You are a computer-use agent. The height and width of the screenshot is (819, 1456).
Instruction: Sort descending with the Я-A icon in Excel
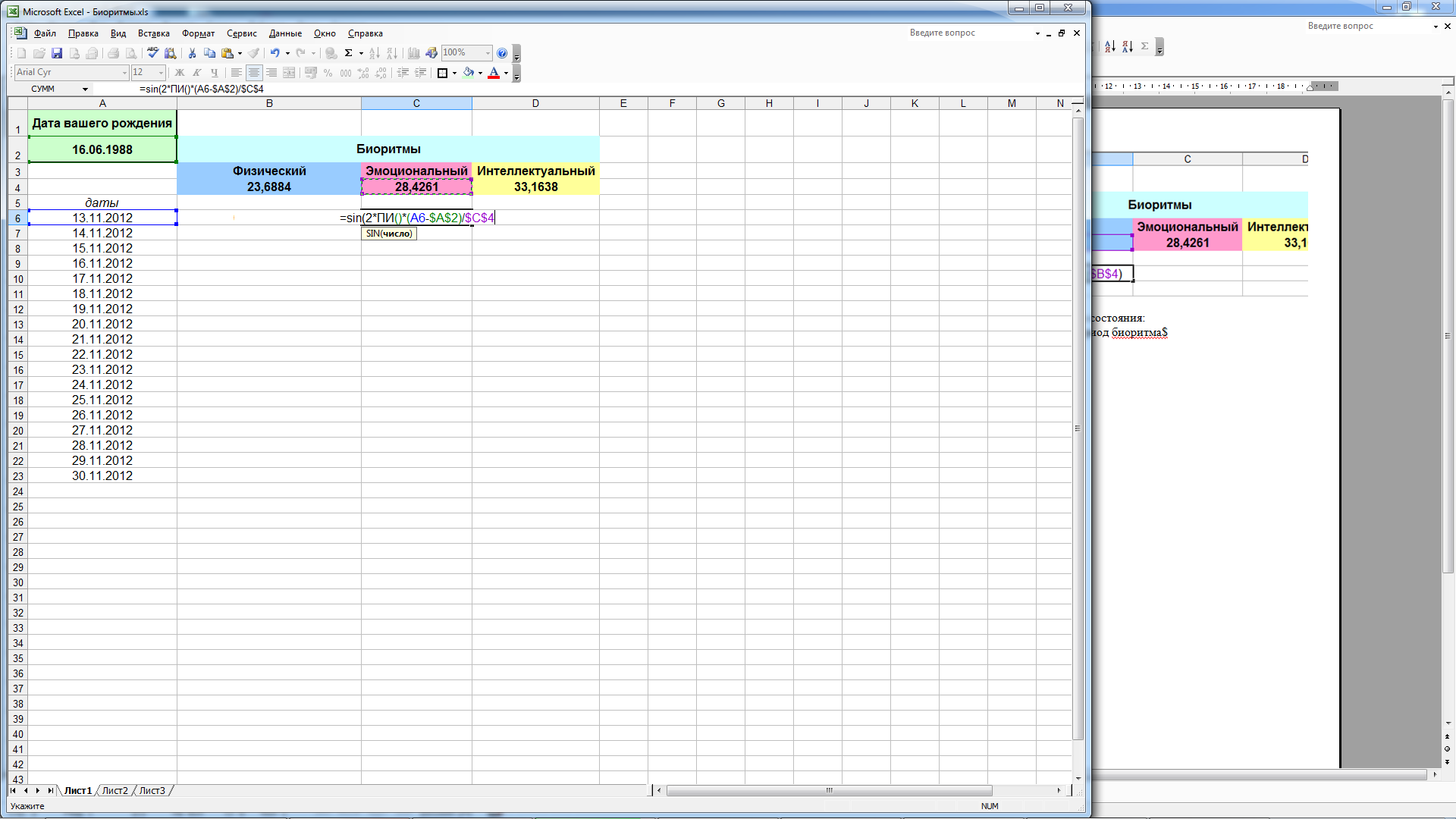coord(392,53)
